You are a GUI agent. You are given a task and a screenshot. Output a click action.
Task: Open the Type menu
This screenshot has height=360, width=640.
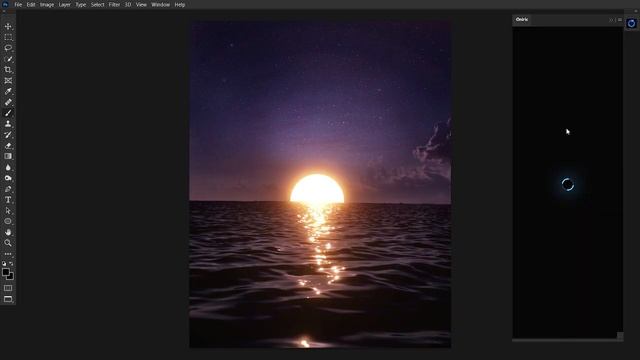pos(80,5)
